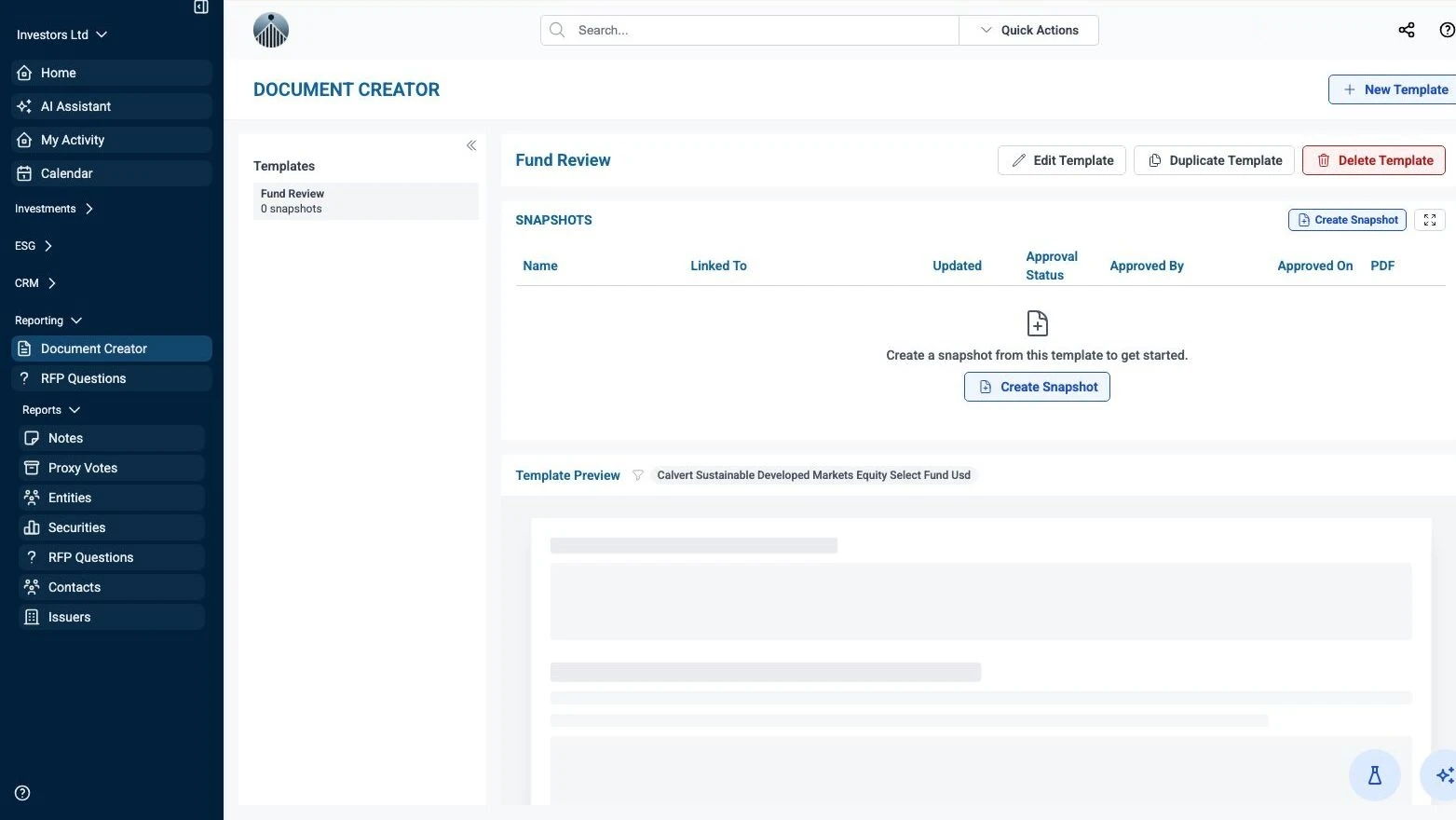The height and width of the screenshot is (820, 1456).
Task: Expand the snapshots panel to fullscreen
Action: click(x=1430, y=220)
